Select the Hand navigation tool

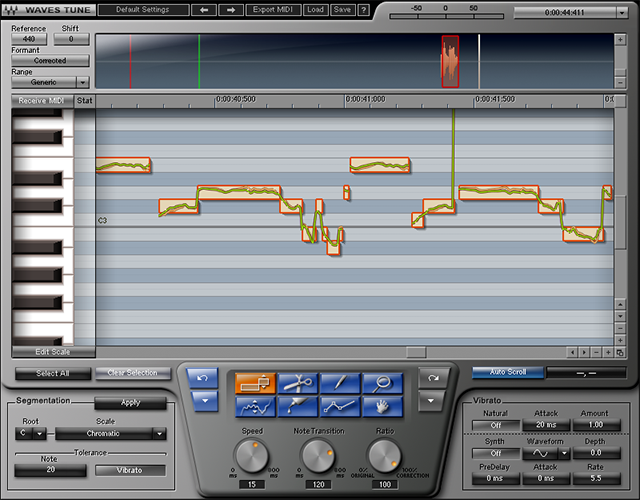[x=382, y=407]
